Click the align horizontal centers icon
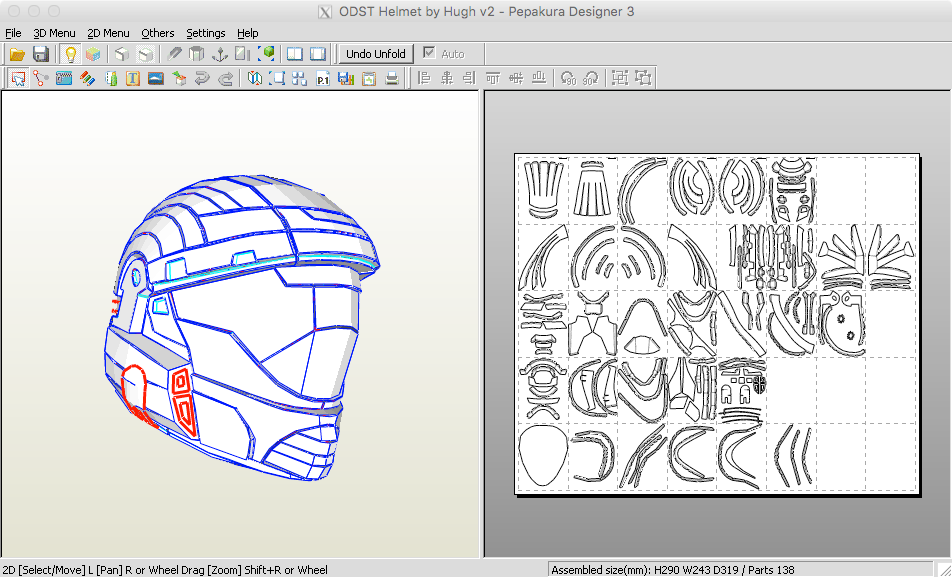 tap(447, 78)
